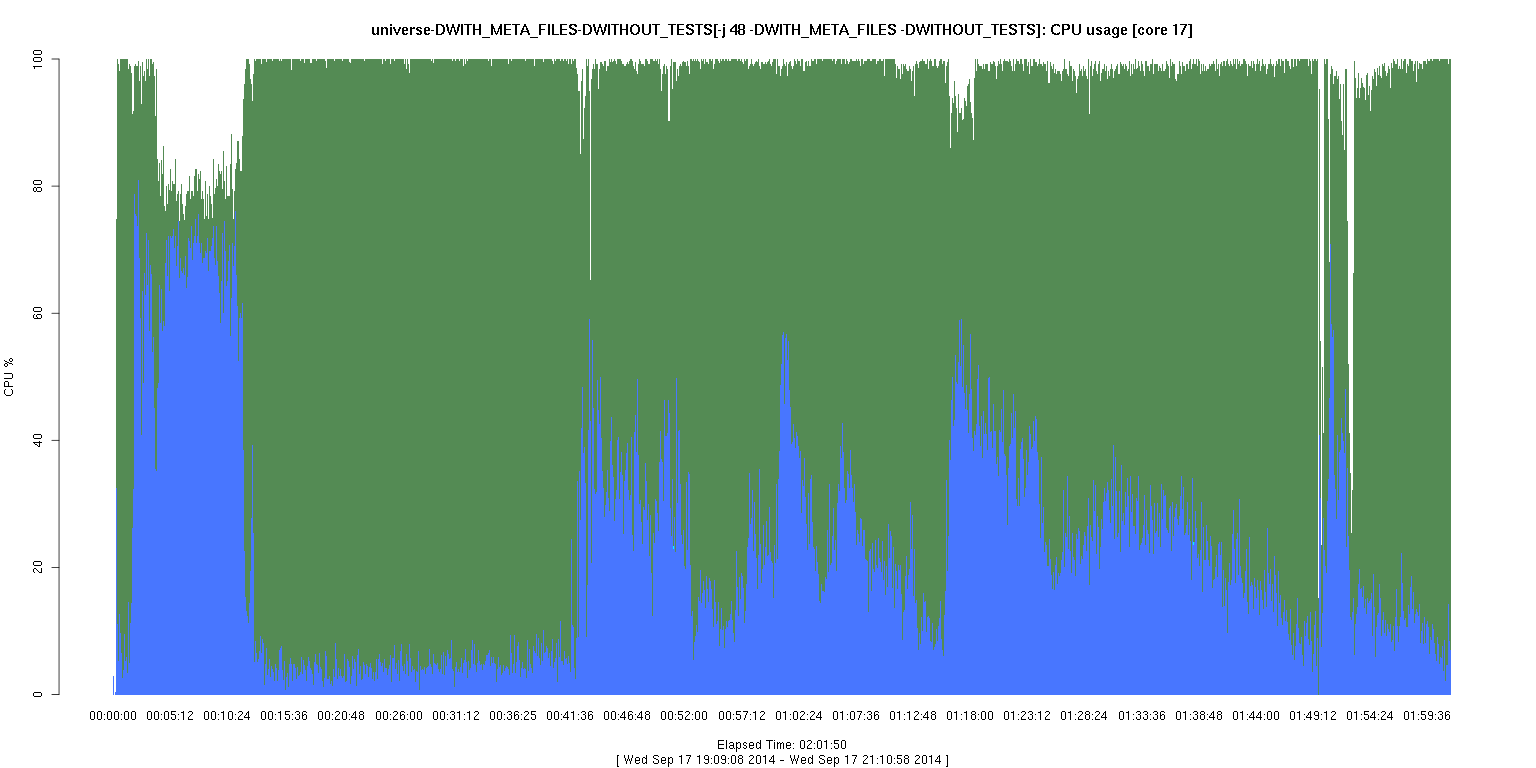Select the 00:41:36 x-axis label
The image size is (1536, 768).
tap(570, 716)
